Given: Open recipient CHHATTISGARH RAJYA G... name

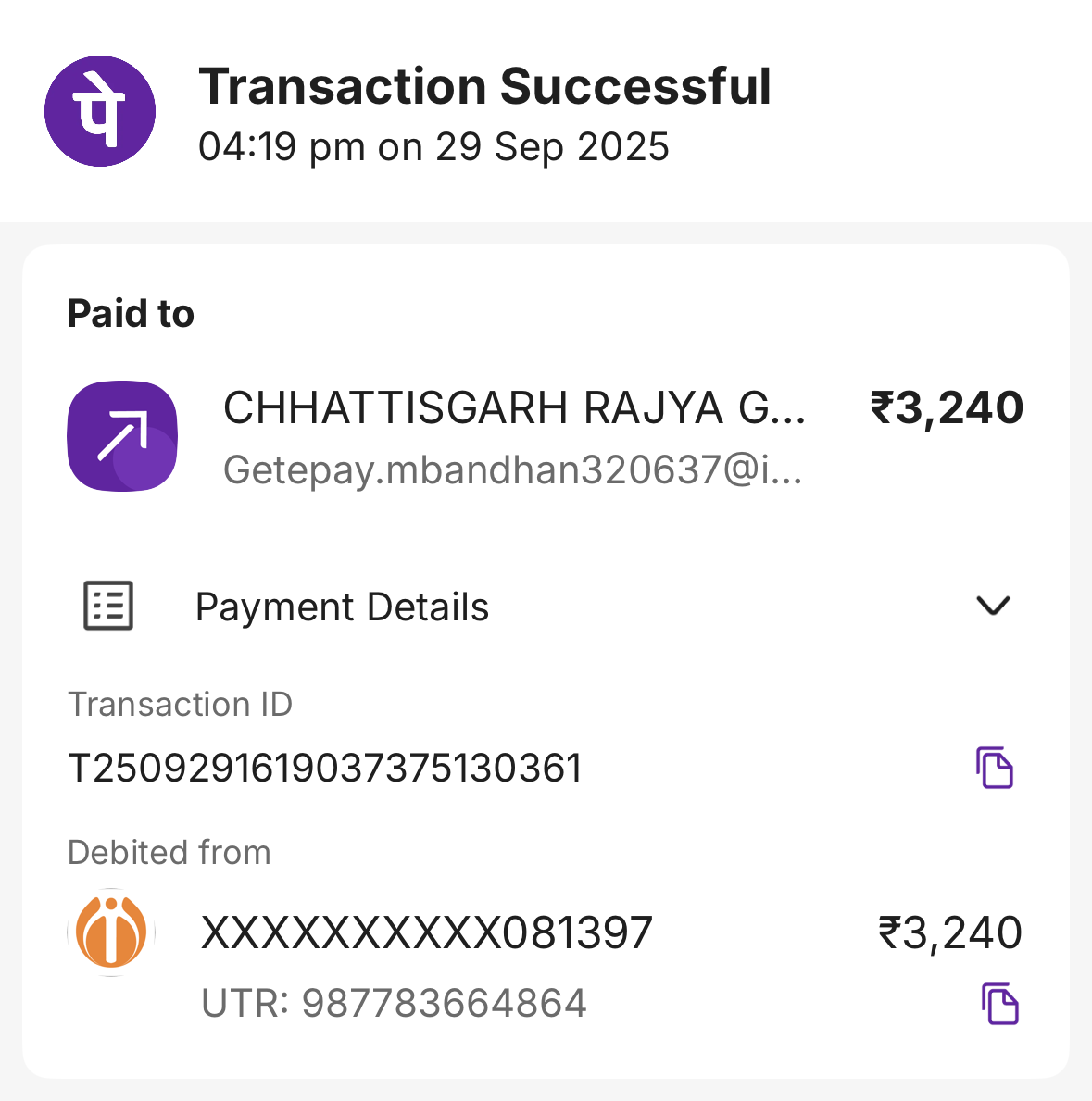Looking at the screenshot, I should pyautogui.click(x=514, y=408).
